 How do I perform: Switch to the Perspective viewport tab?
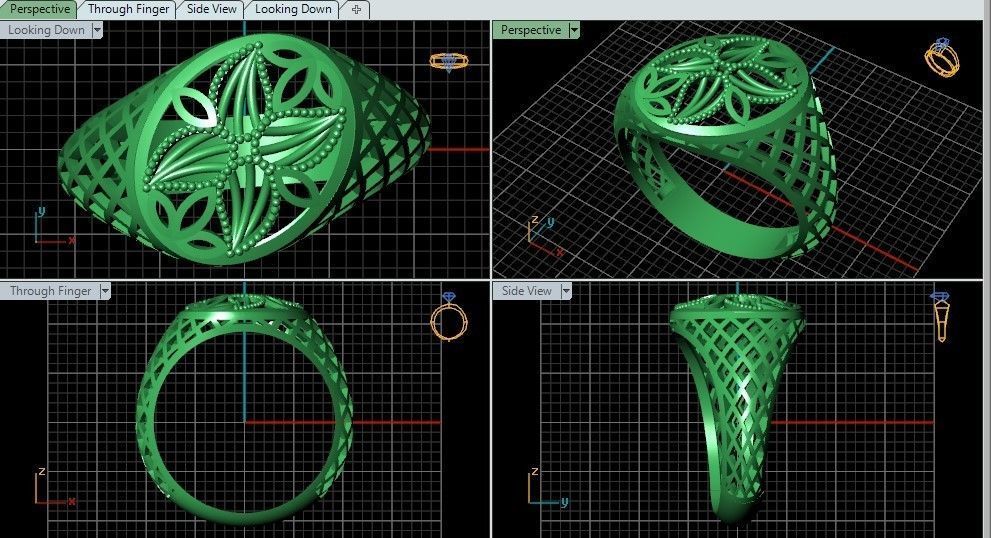tap(39, 9)
